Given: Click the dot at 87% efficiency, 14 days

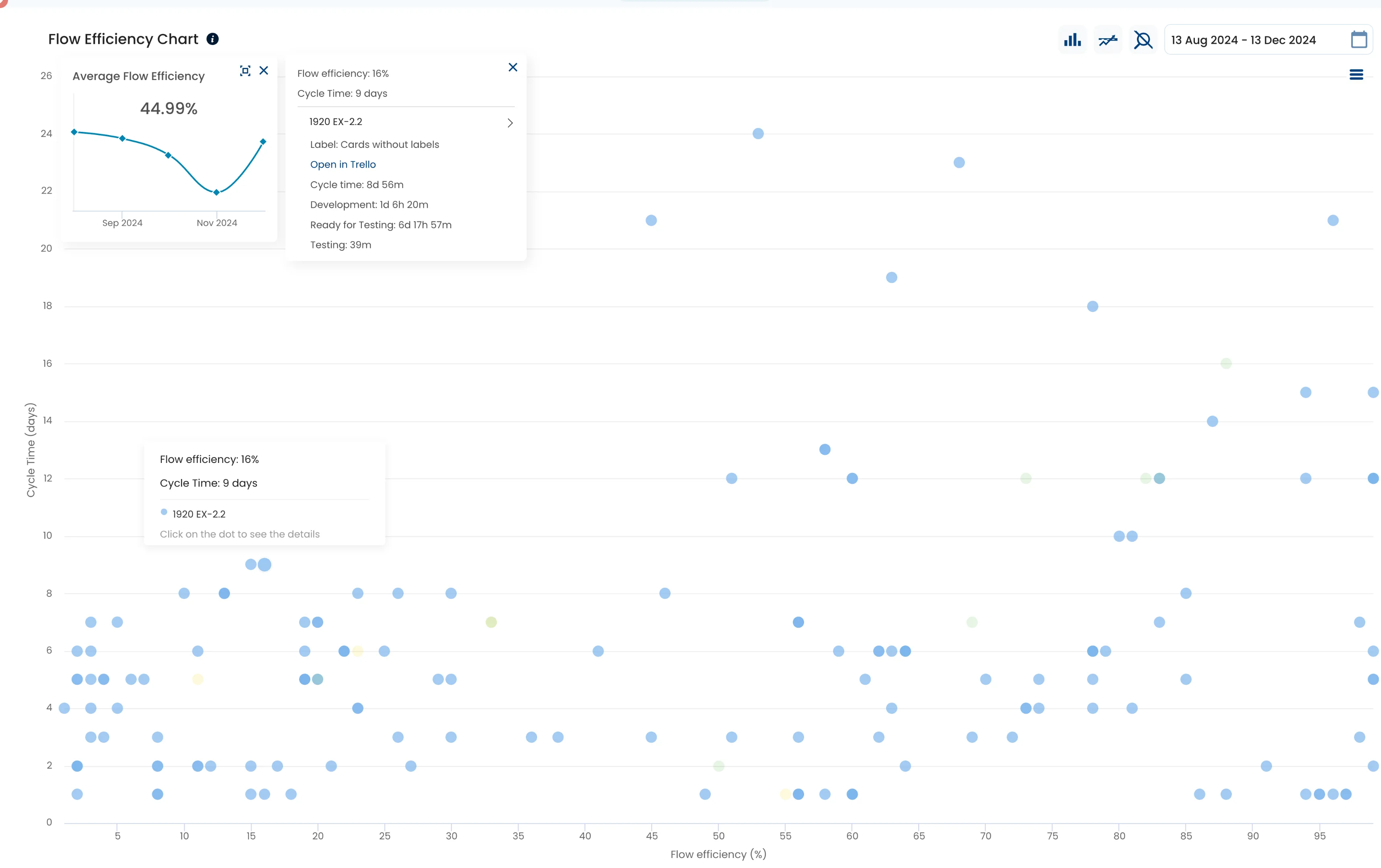Looking at the screenshot, I should (1212, 422).
